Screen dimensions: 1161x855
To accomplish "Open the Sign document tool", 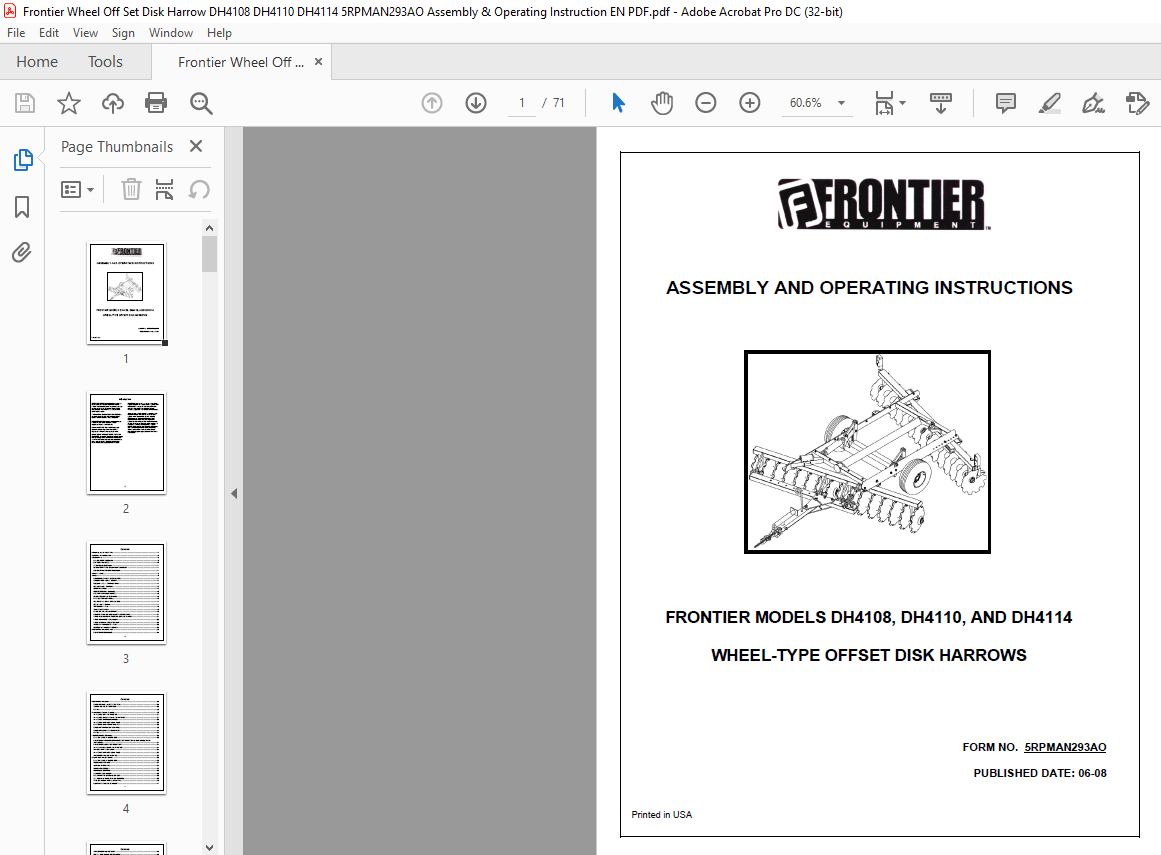I will 1093,103.
